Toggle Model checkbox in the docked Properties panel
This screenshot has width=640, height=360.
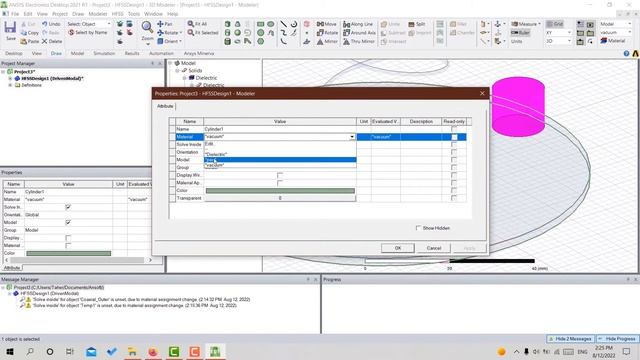coord(68,222)
